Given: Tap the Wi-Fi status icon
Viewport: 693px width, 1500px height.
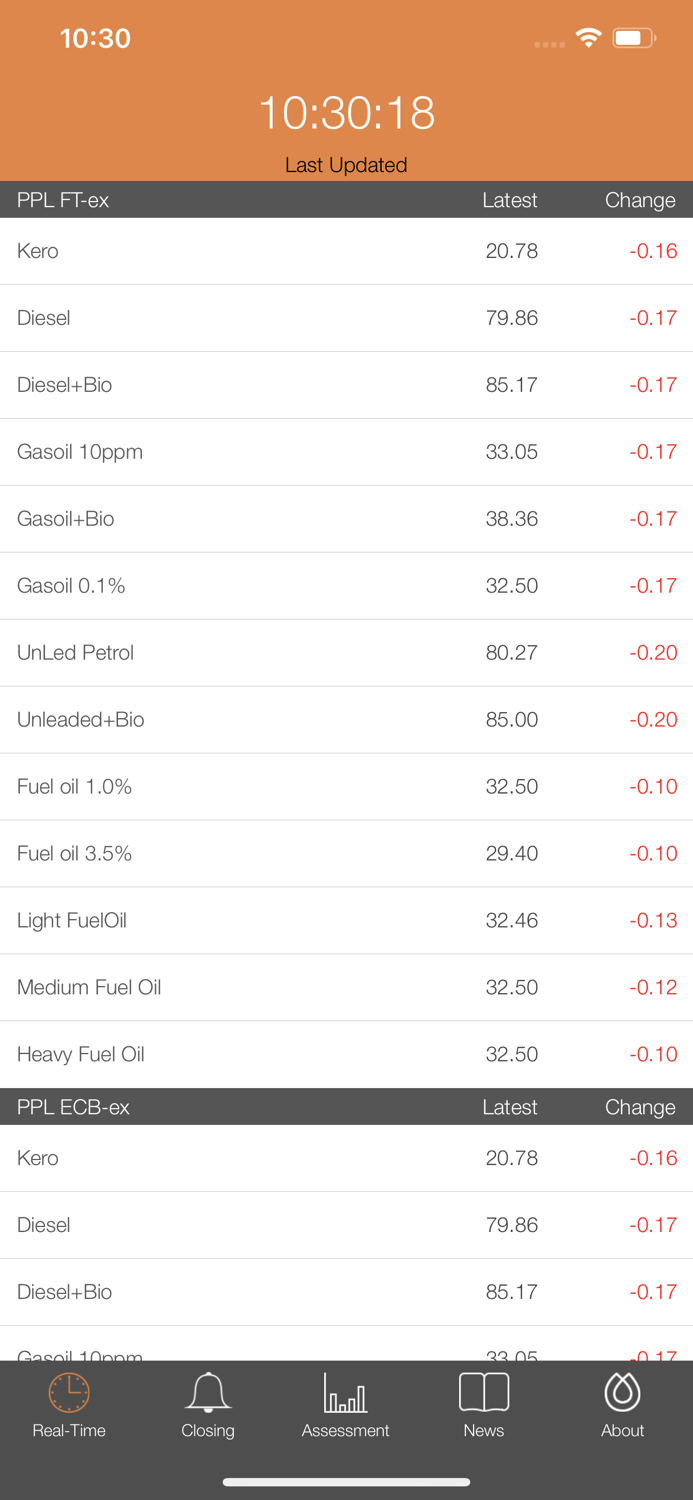Looking at the screenshot, I should tap(588, 37).
